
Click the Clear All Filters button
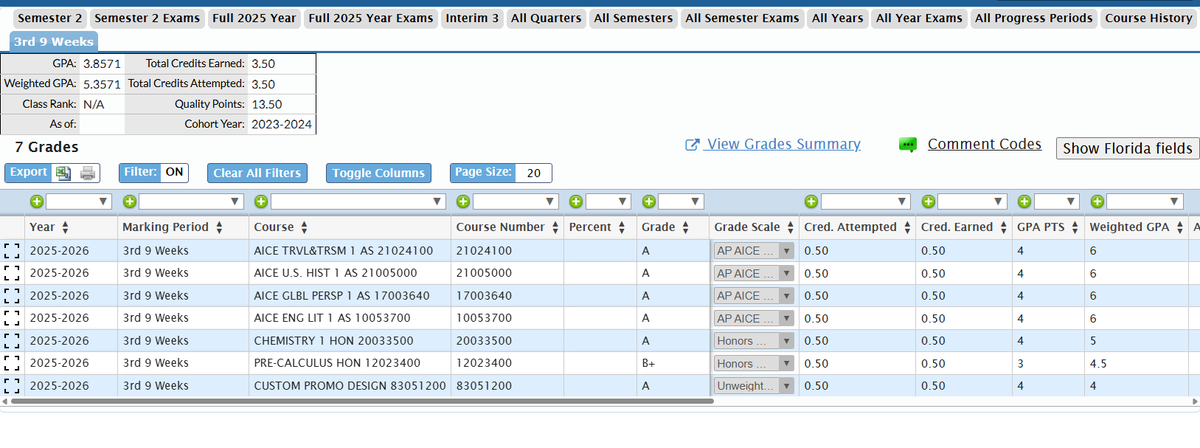[x=257, y=173]
